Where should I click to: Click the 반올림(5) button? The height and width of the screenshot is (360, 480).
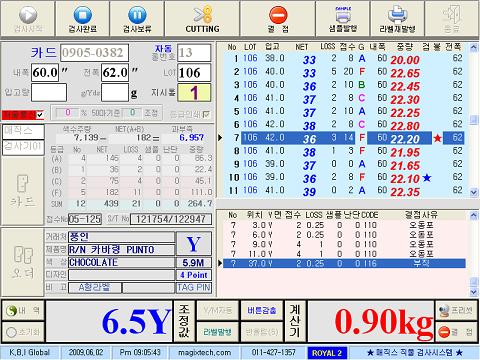(x=262, y=332)
